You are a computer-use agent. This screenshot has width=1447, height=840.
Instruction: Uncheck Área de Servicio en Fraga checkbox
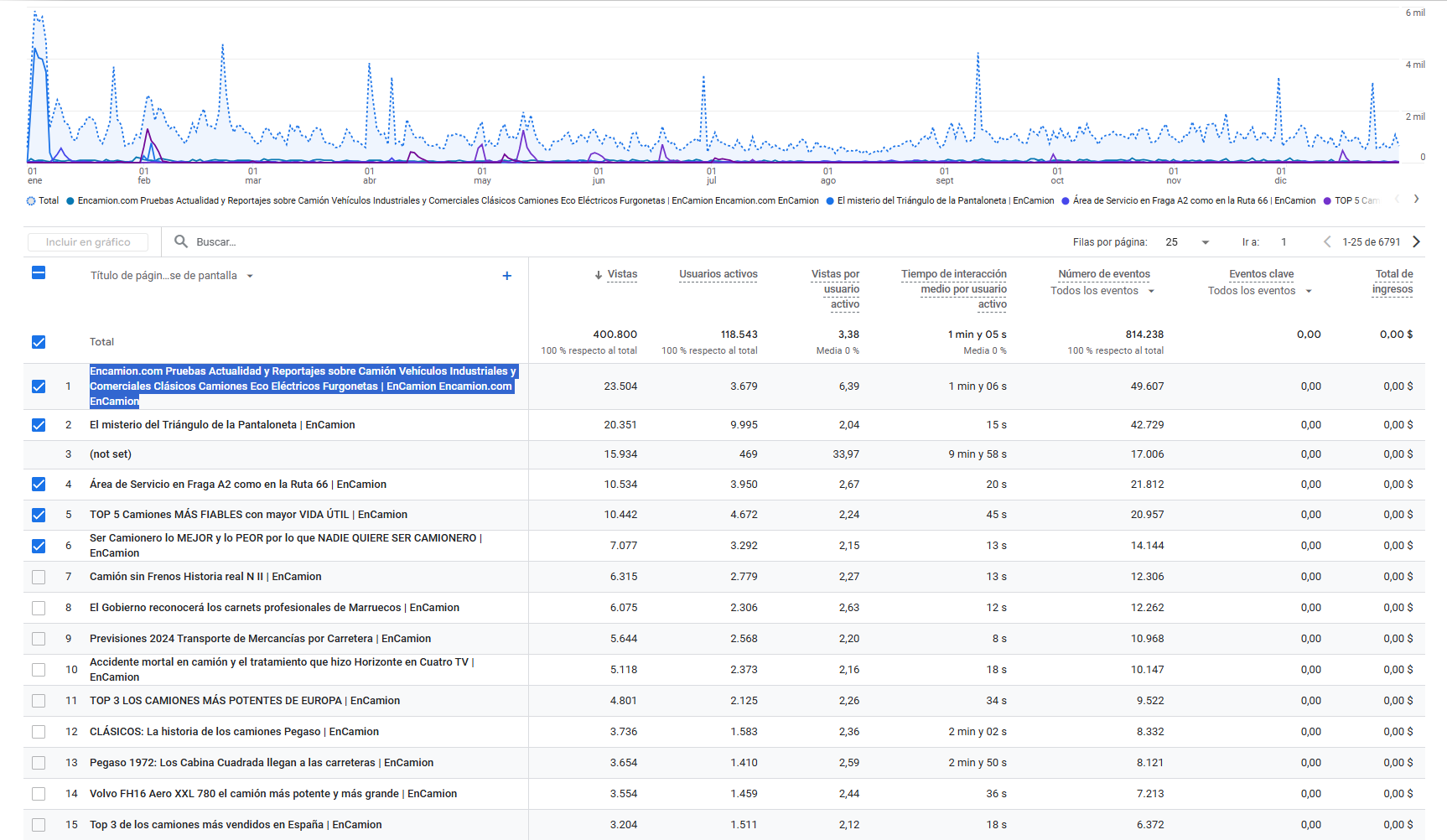pyautogui.click(x=39, y=485)
